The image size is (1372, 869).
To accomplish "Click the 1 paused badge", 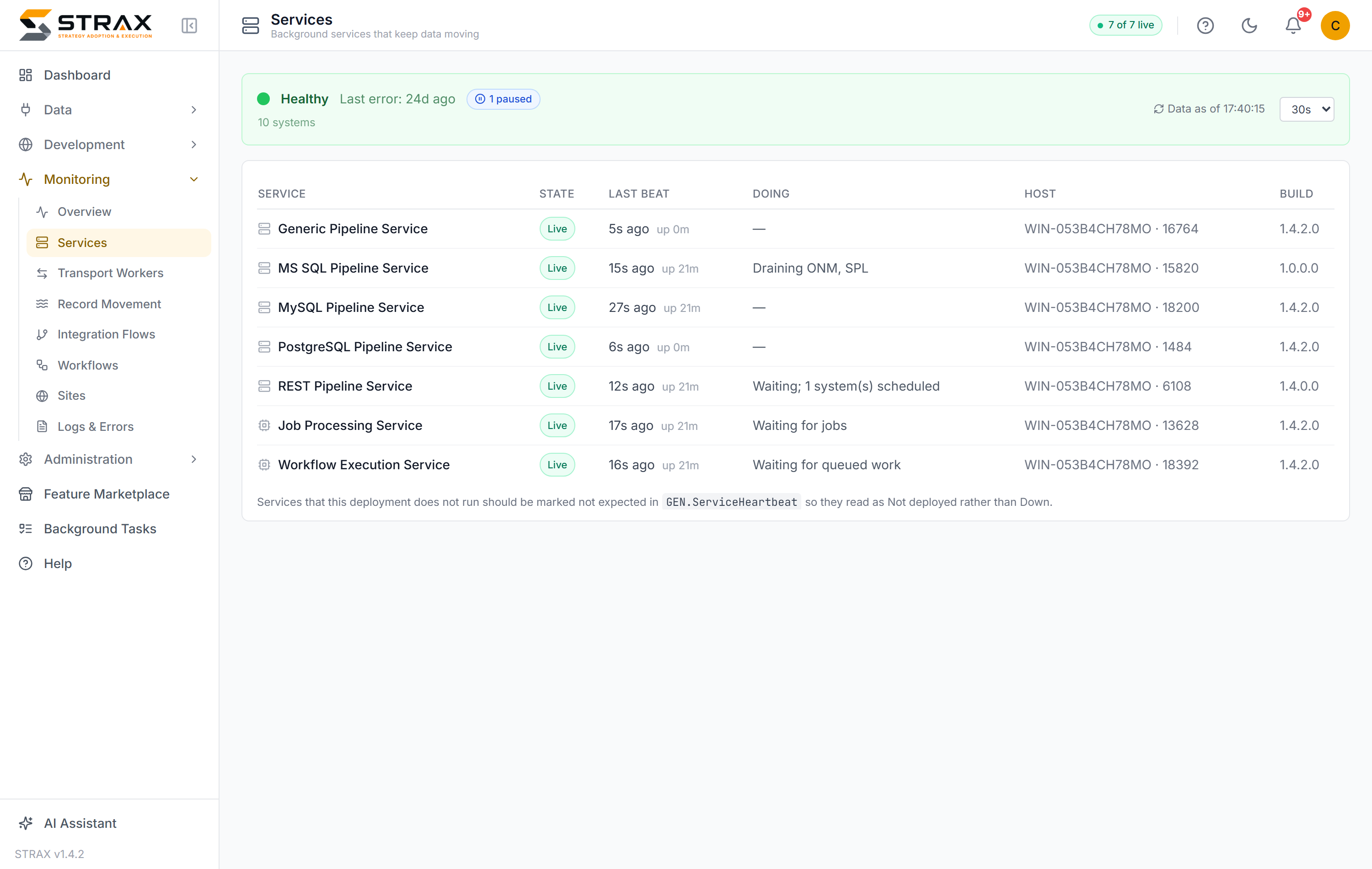I will click(x=503, y=99).
